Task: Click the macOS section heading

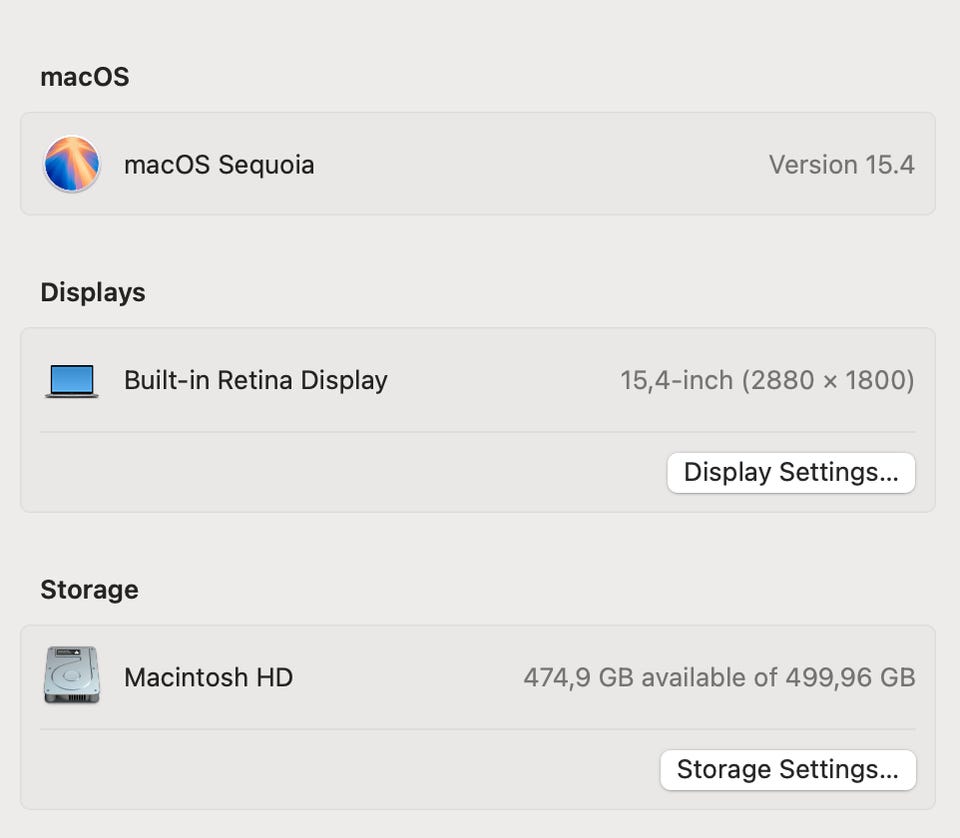Action: (85, 77)
